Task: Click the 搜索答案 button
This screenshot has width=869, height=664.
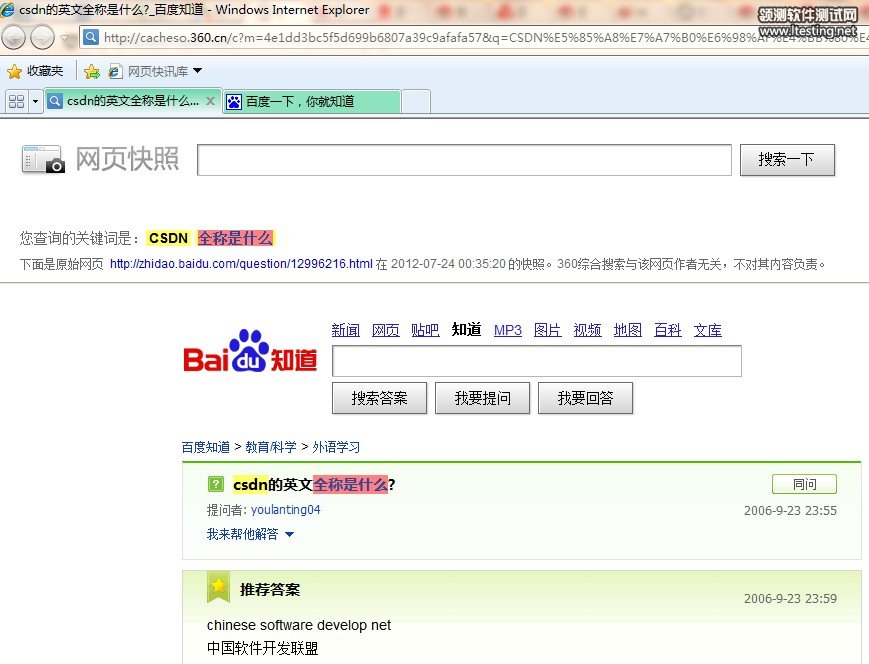Action: coord(379,398)
